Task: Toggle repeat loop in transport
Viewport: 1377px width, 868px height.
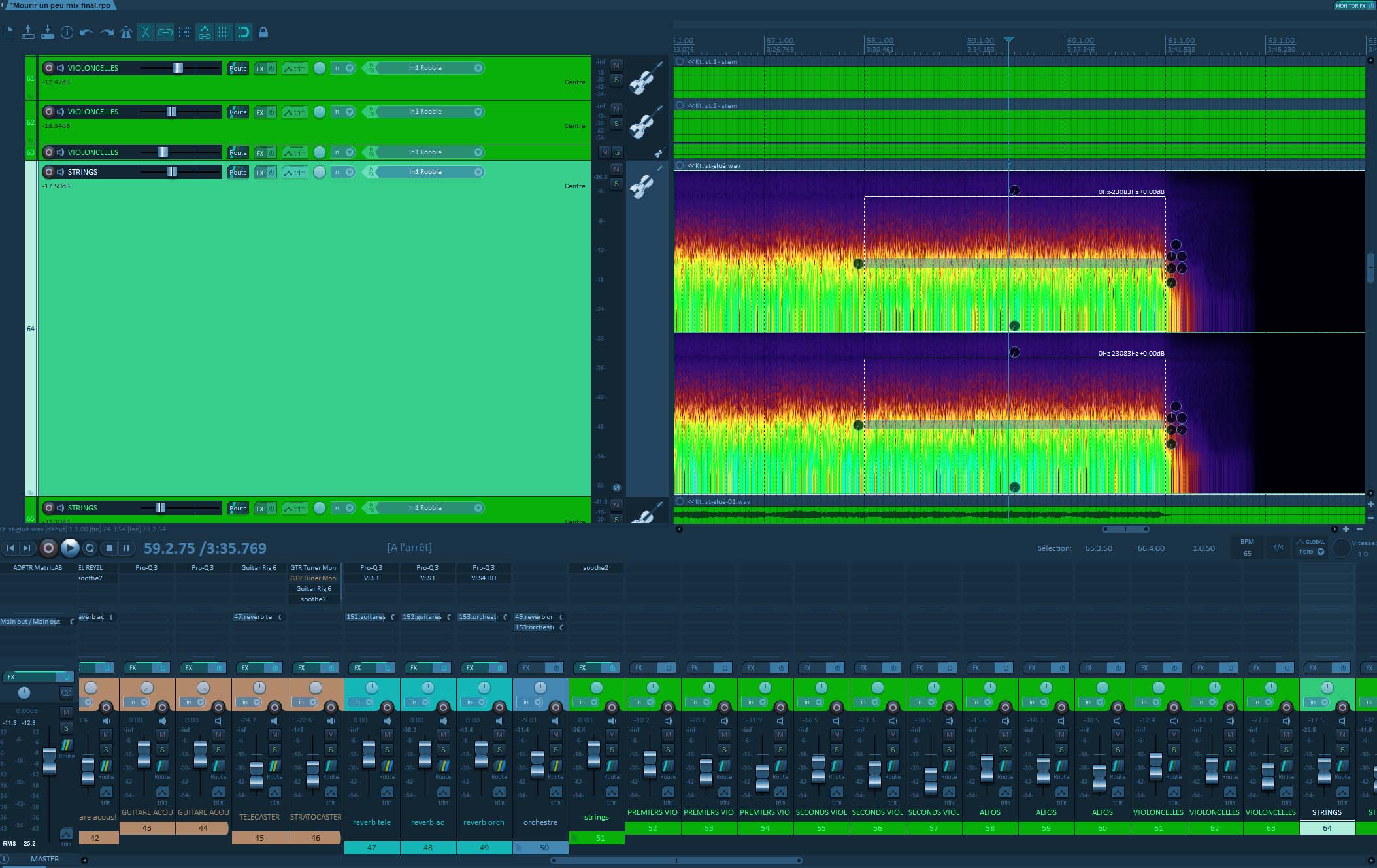Action: pos(90,548)
